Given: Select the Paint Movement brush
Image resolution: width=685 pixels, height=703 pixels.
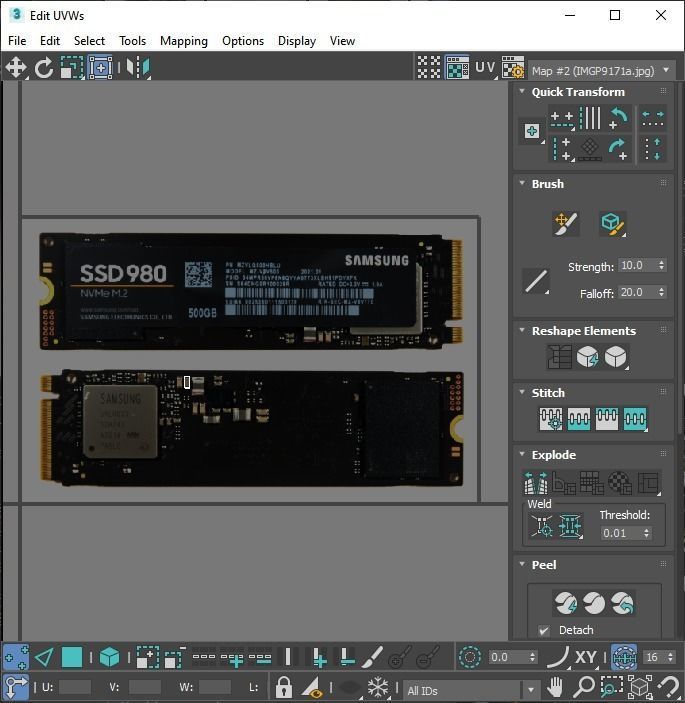Looking at the screenshot, I should 566,223.
